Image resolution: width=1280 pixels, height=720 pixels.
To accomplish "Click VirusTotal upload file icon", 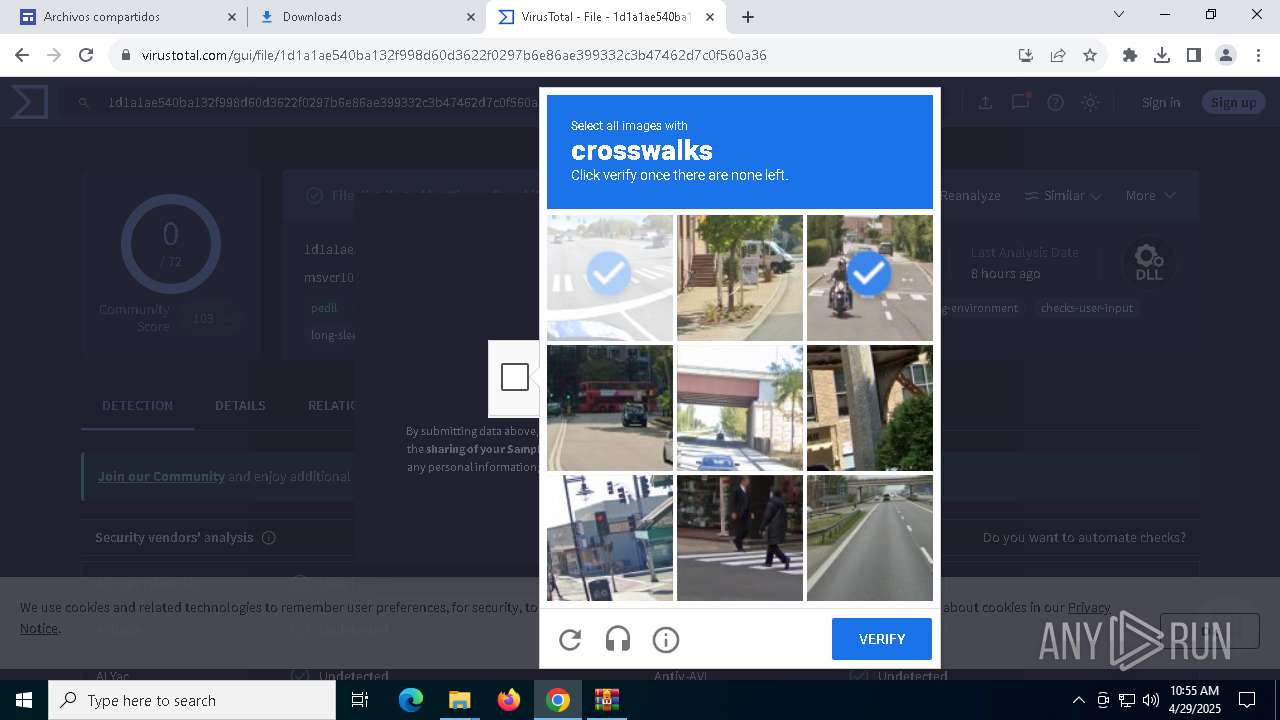I will (x=985, y=102).
